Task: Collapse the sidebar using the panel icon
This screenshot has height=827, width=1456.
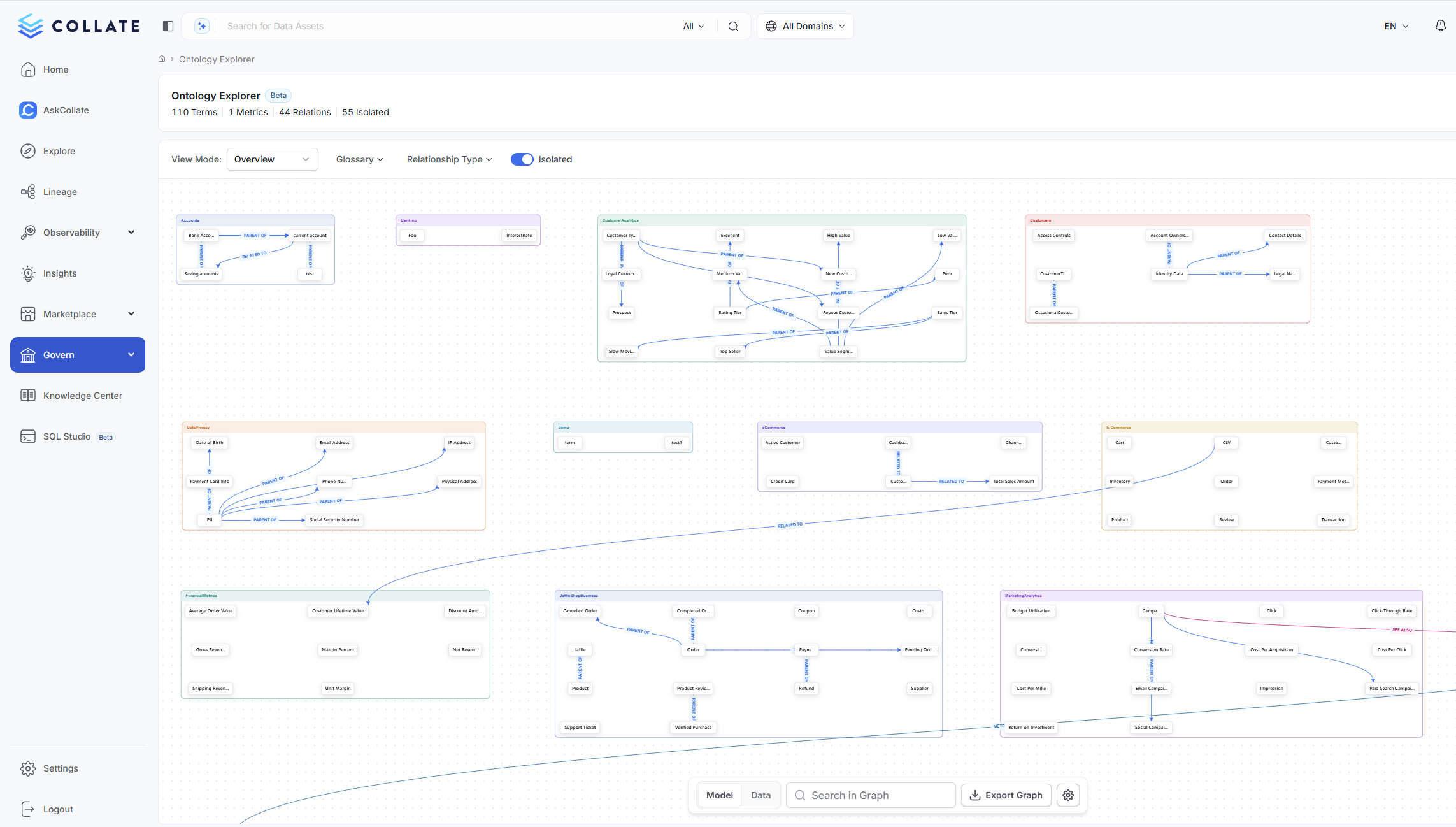Action: pos(168,25)
